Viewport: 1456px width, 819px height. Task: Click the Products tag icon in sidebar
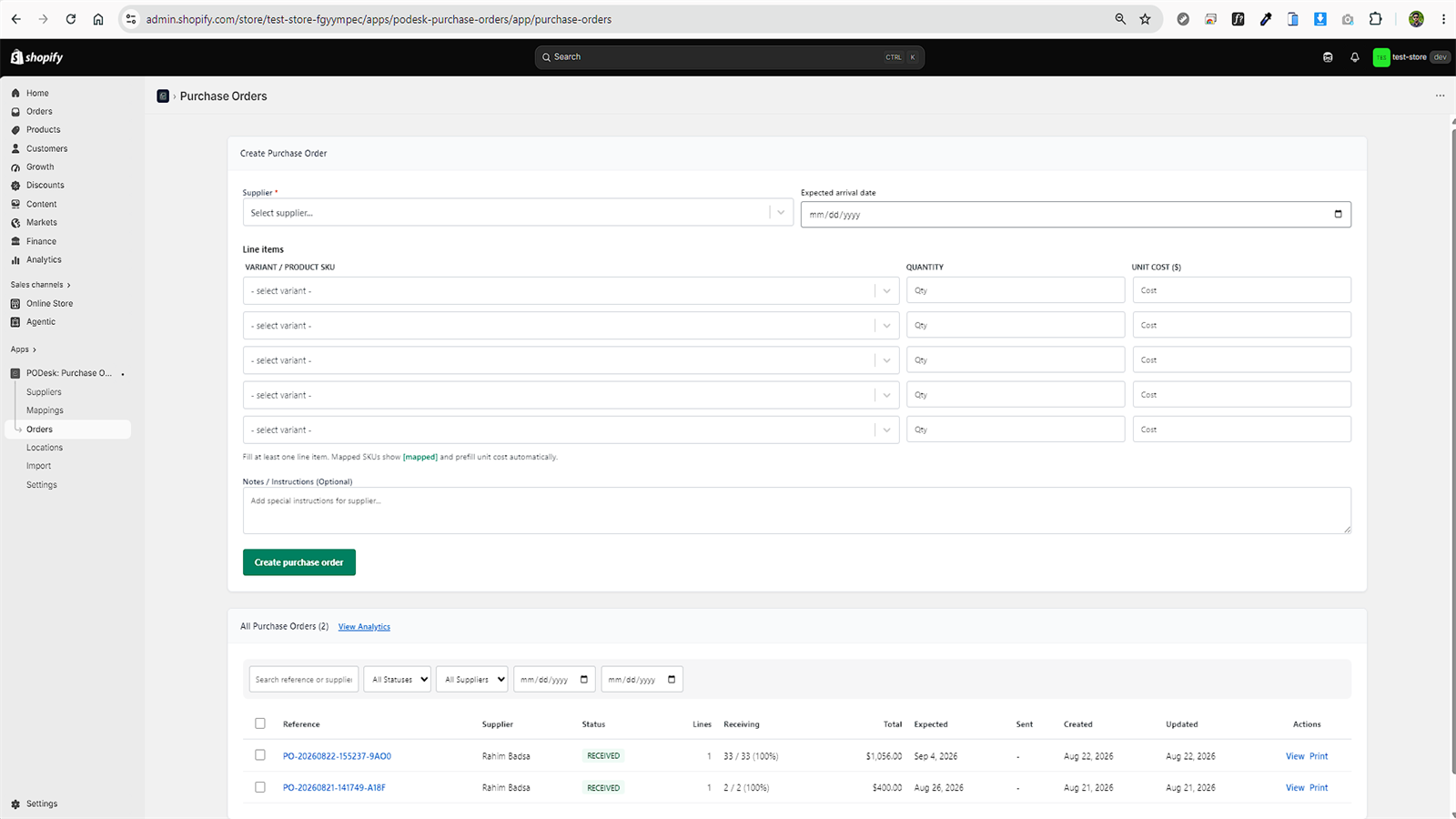click(x=15, y=130)
